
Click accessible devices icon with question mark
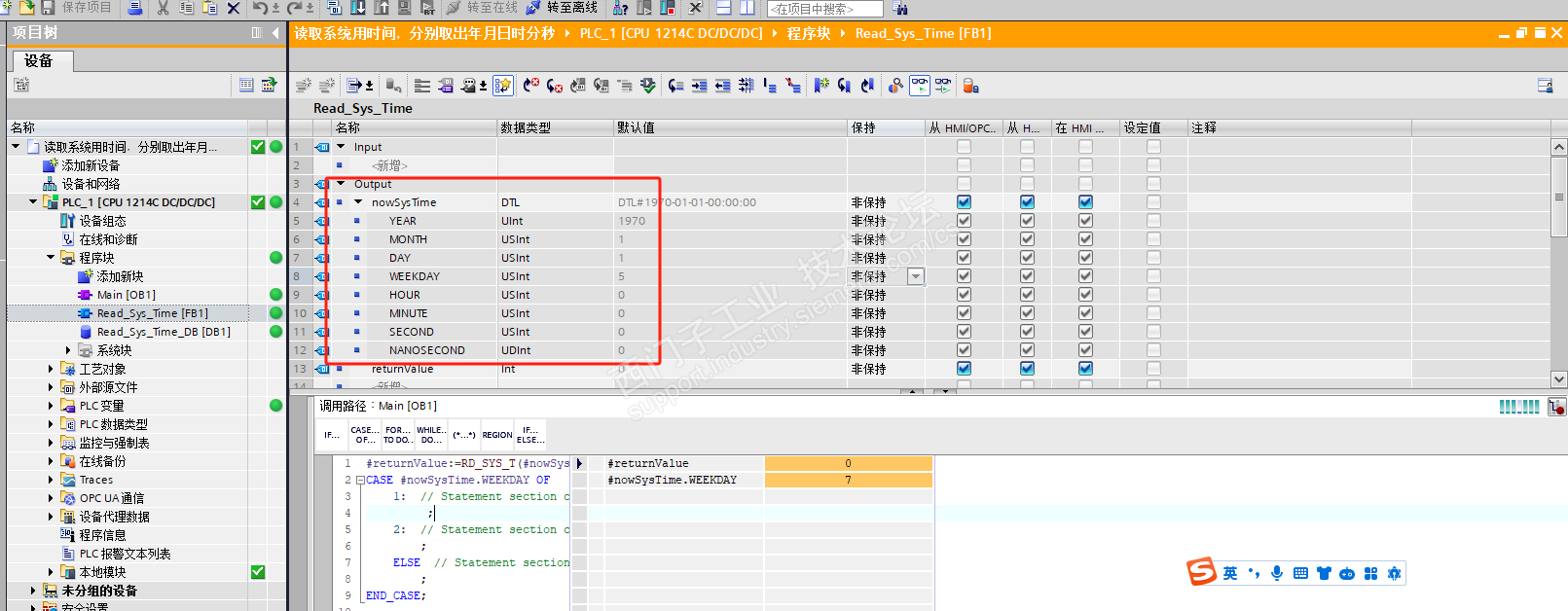click(x=620, y=8)
